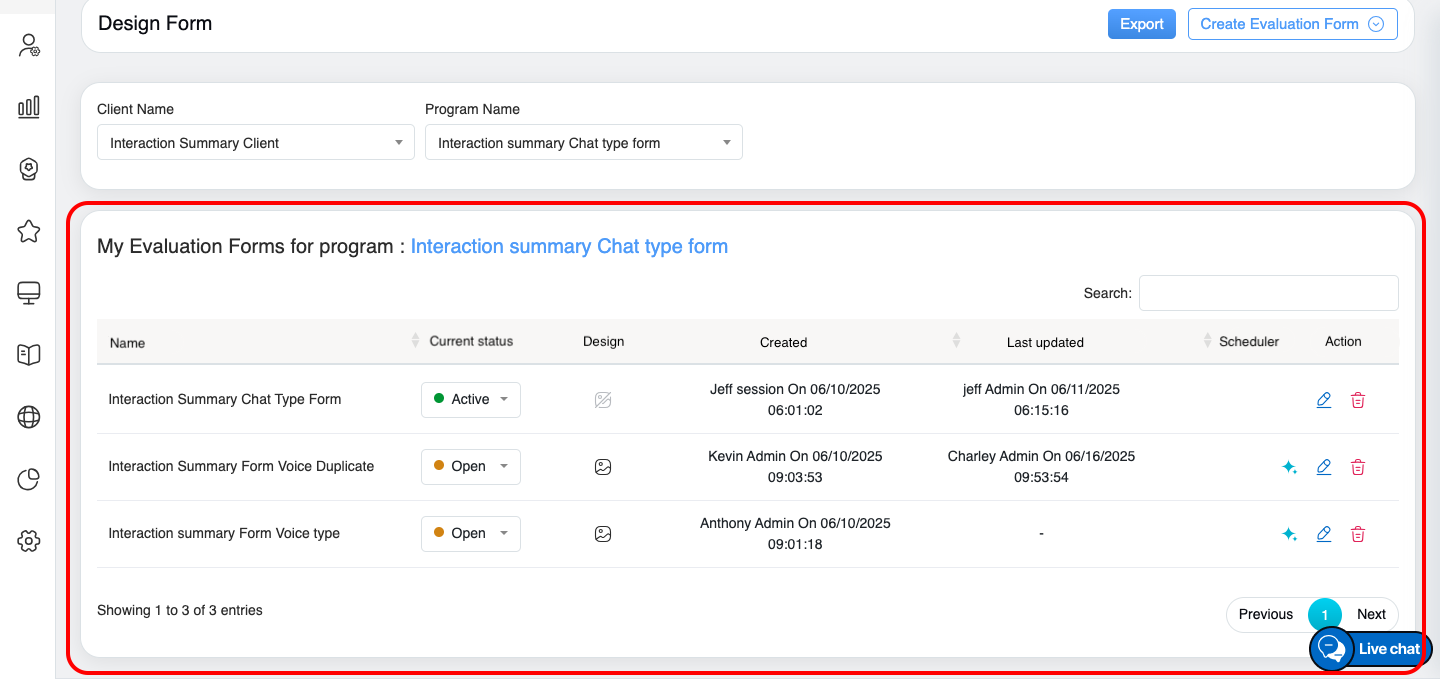
Task: Sort table by Created column header
Action: [x=783, y=342]
